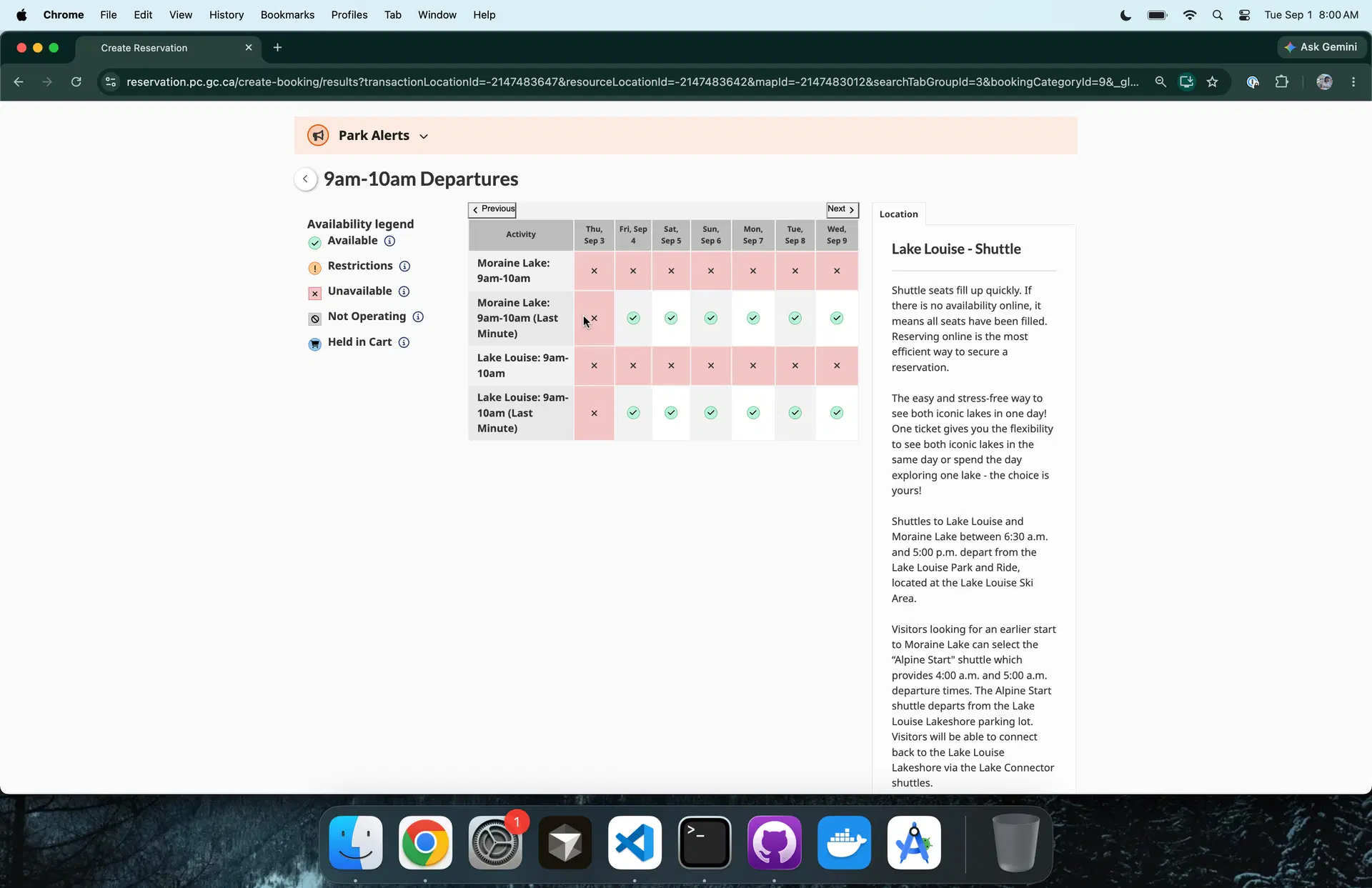Click unavailable Lake Louise 9am-10am on Wed, Sep 9
Screen dimensions: 1372x888
837,365
